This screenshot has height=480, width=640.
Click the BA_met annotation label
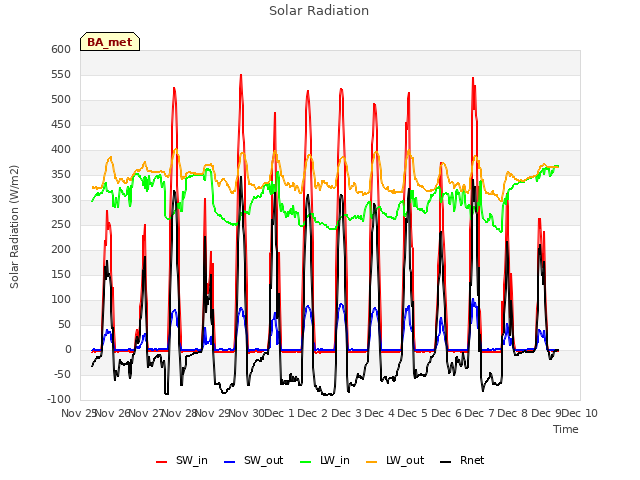pyautogui.click(x=110, y=42)
